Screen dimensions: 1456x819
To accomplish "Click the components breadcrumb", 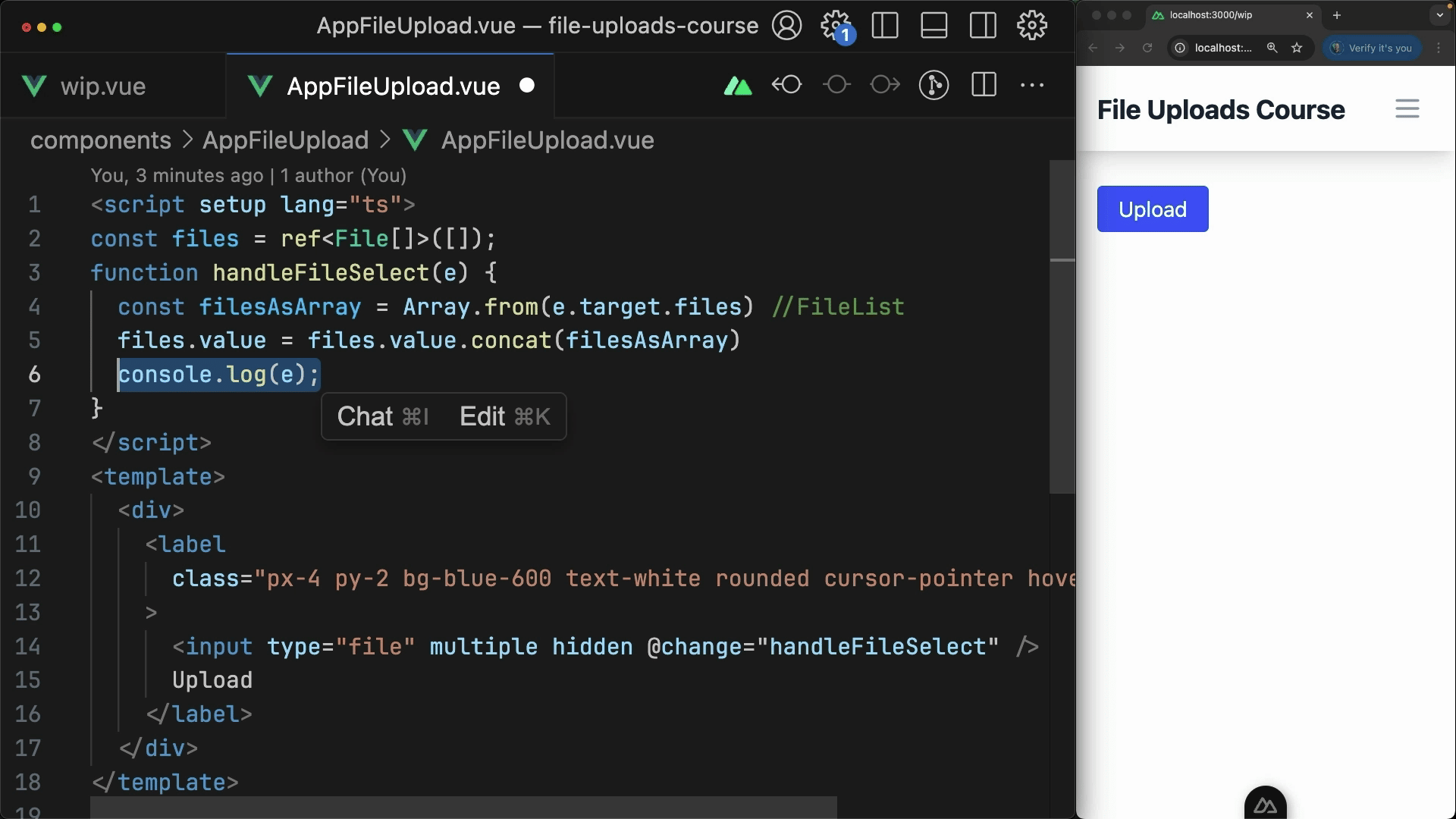I will pyautogui.click(x=101, y=140).
